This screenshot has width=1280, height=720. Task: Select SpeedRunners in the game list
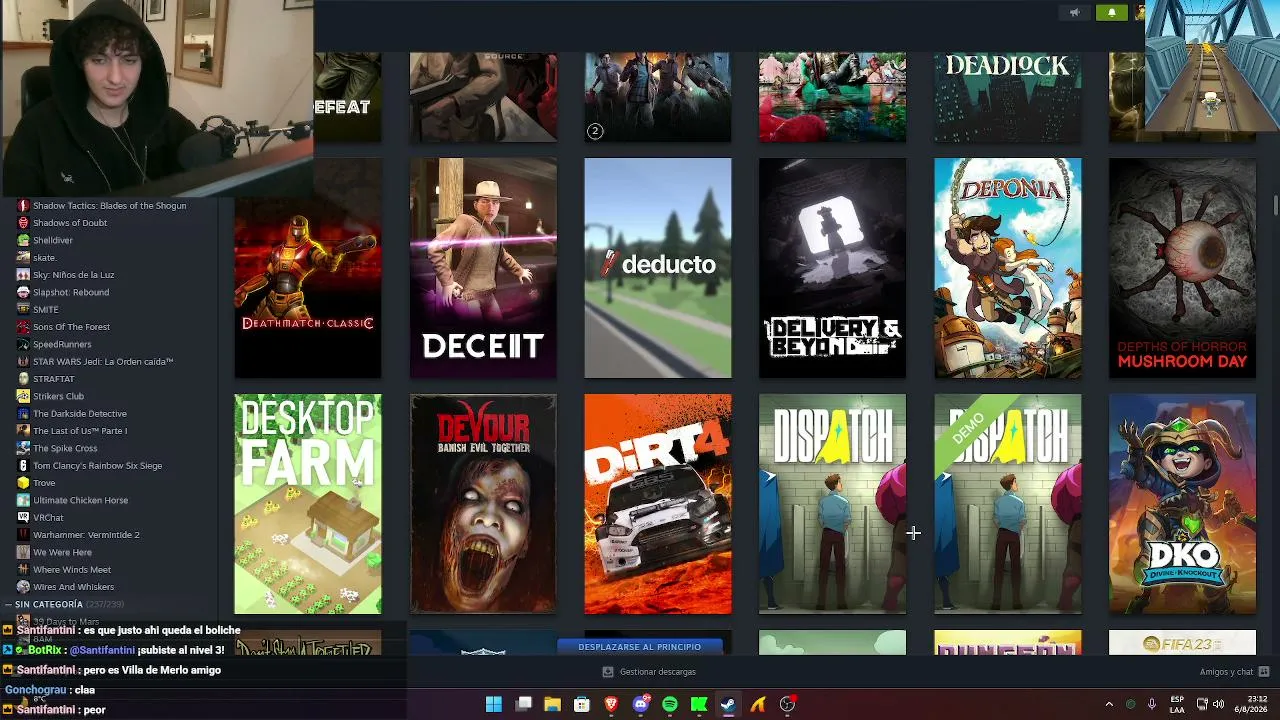[x=62, y=344]
